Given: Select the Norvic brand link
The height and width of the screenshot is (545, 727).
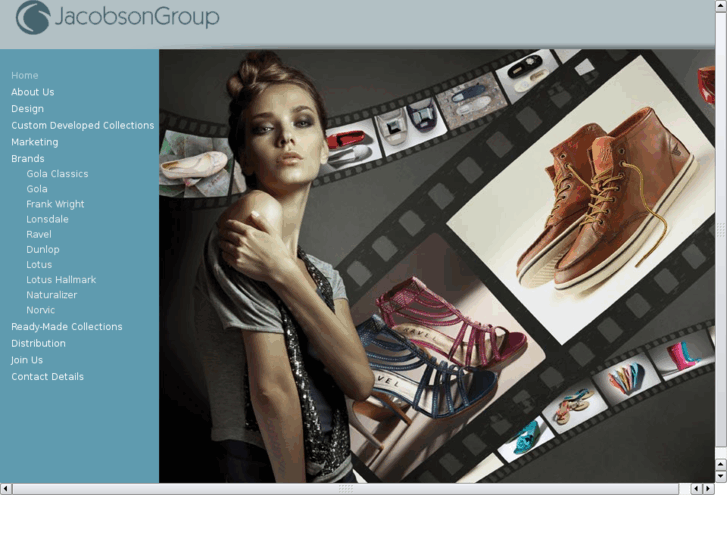Looking at the screenshot, I should [40, 310].
